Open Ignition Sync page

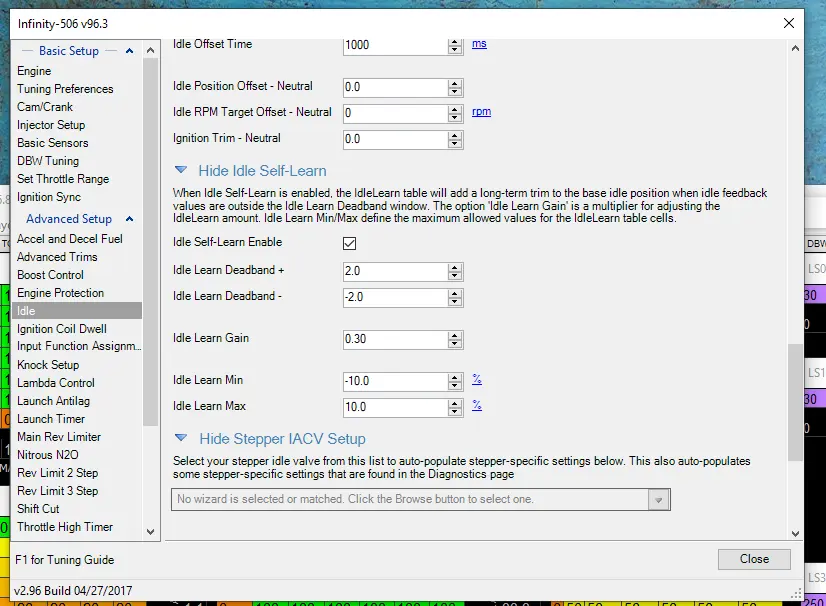(49, 197)
